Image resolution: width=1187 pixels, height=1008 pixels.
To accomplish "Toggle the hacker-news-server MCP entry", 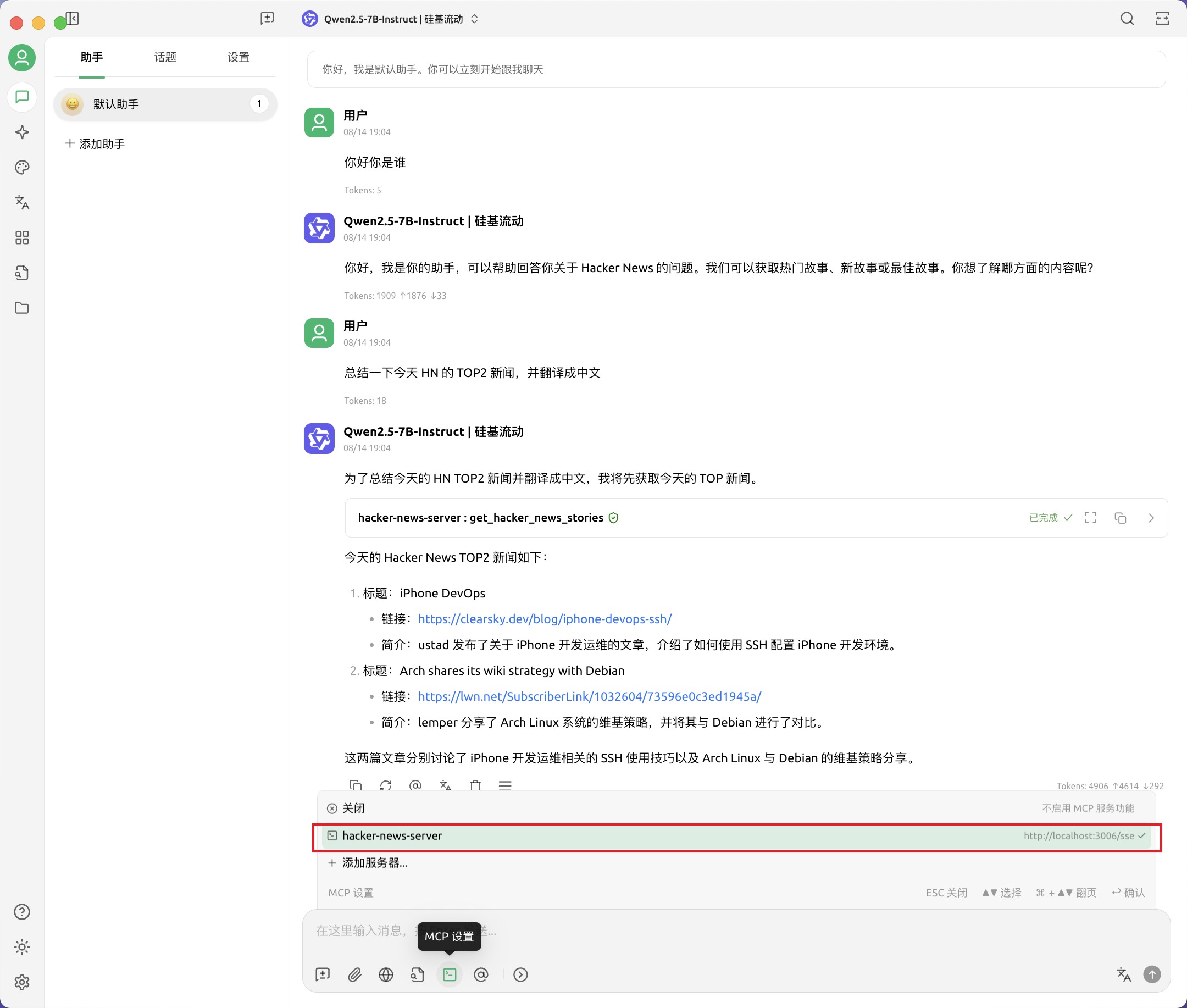I will tap(737, 836).
